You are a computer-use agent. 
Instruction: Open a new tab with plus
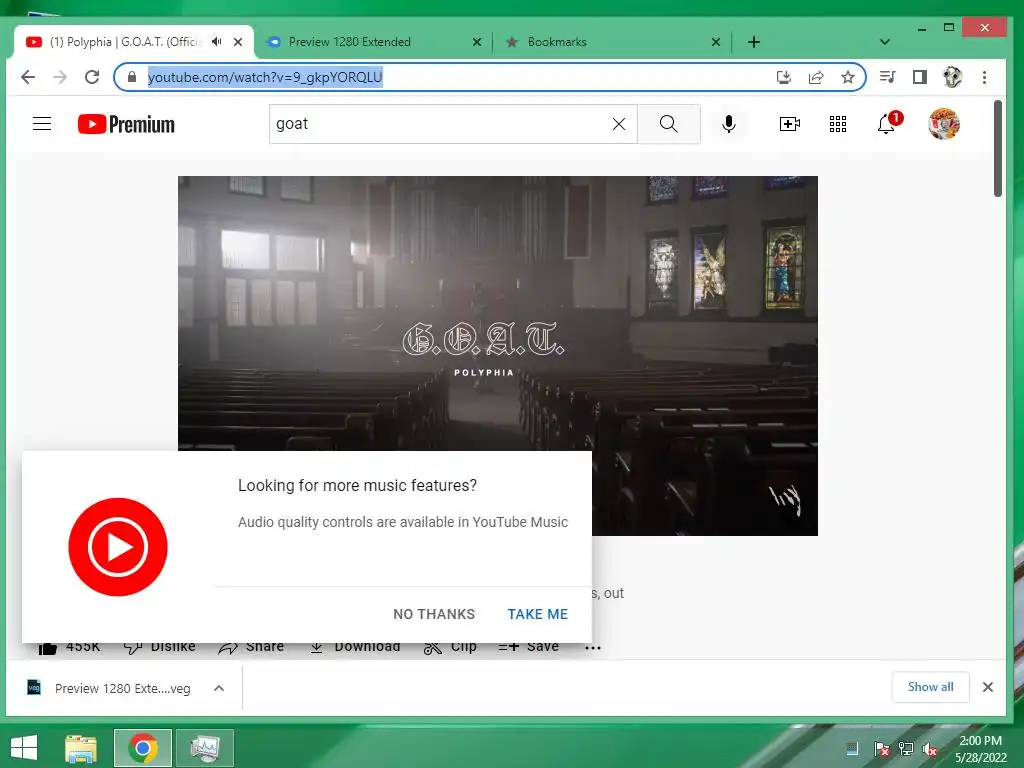coord(754,42)
